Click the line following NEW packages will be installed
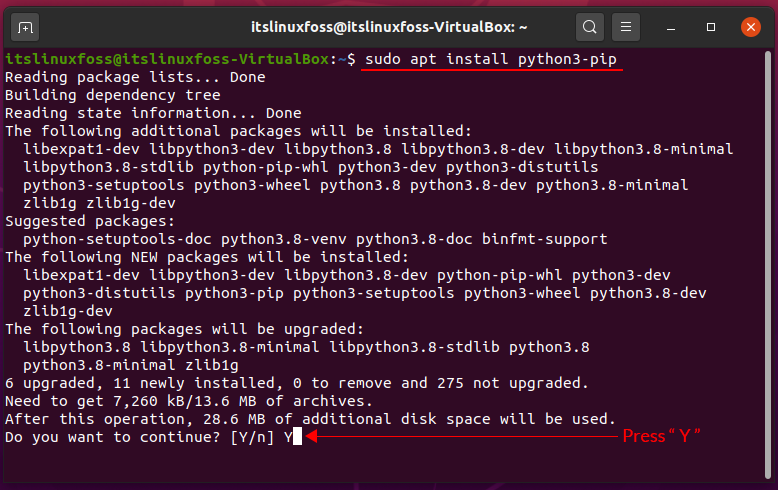 tap(207, 257)
